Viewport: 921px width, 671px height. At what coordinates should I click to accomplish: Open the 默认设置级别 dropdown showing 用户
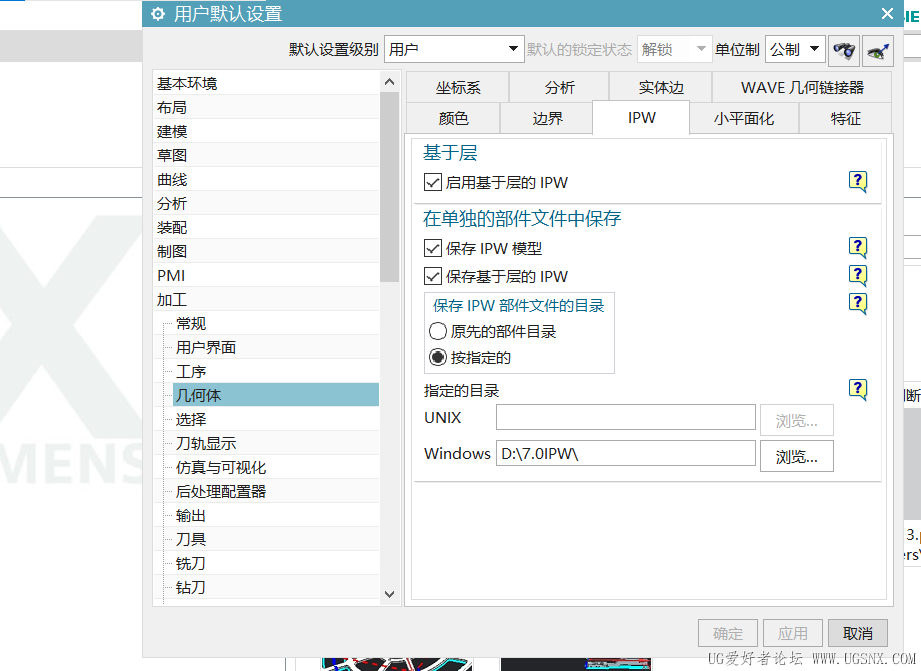click(x=453, y=49)
